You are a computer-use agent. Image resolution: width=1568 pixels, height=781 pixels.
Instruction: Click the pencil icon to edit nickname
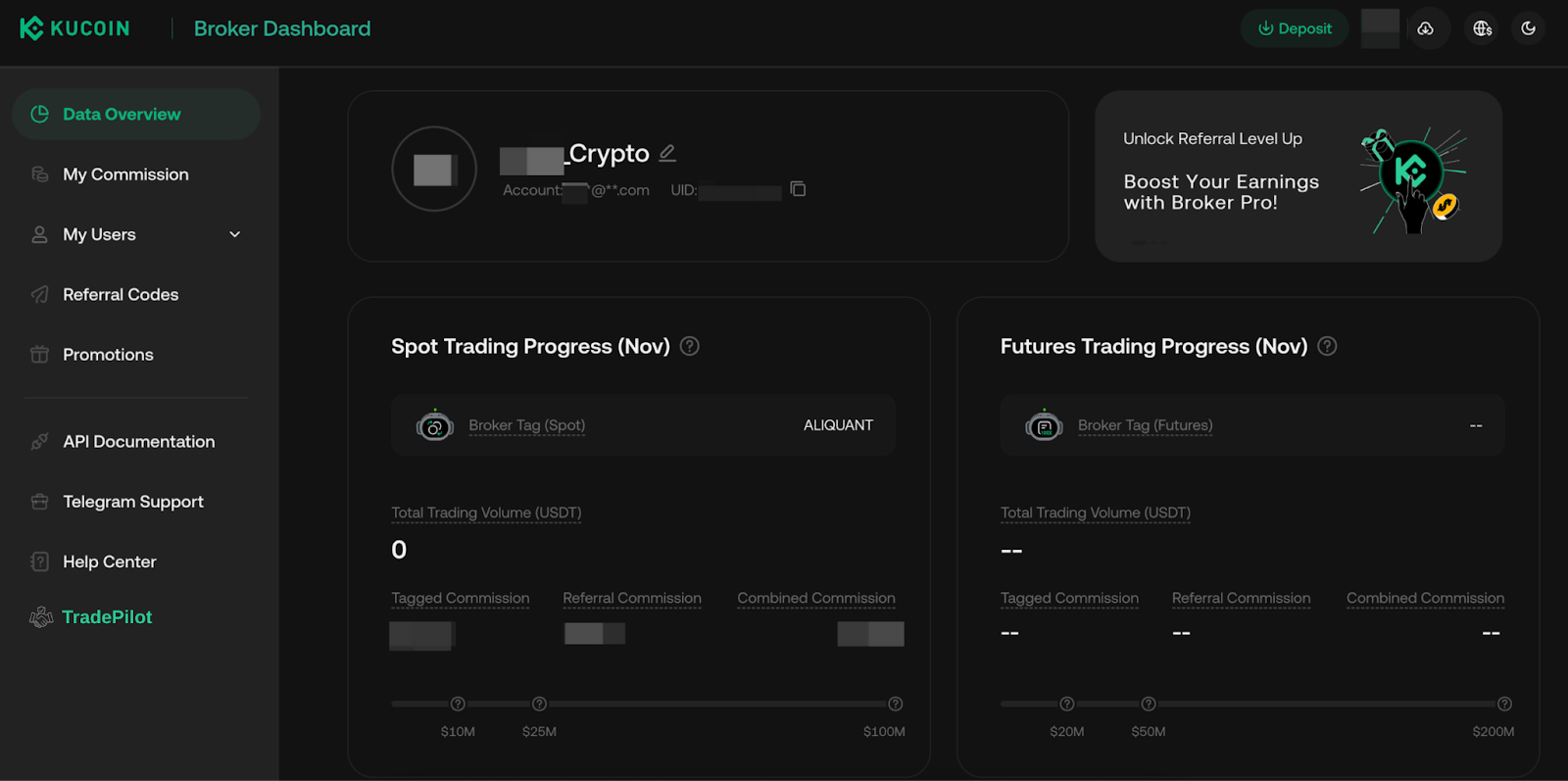pos(667,153)
